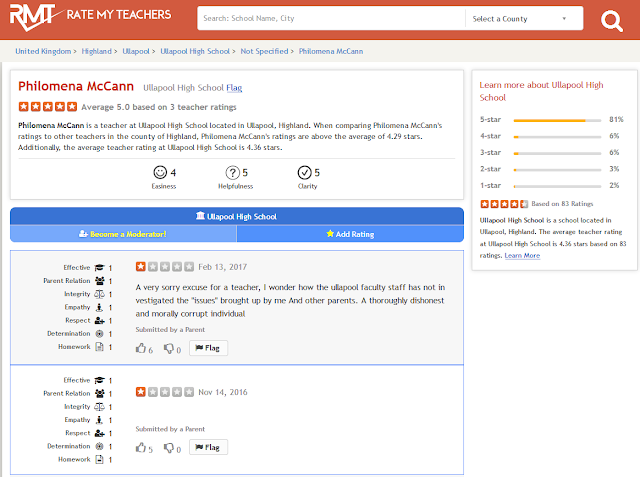
Task: Click the magnifying glass search icon
Action: [611, 21]
